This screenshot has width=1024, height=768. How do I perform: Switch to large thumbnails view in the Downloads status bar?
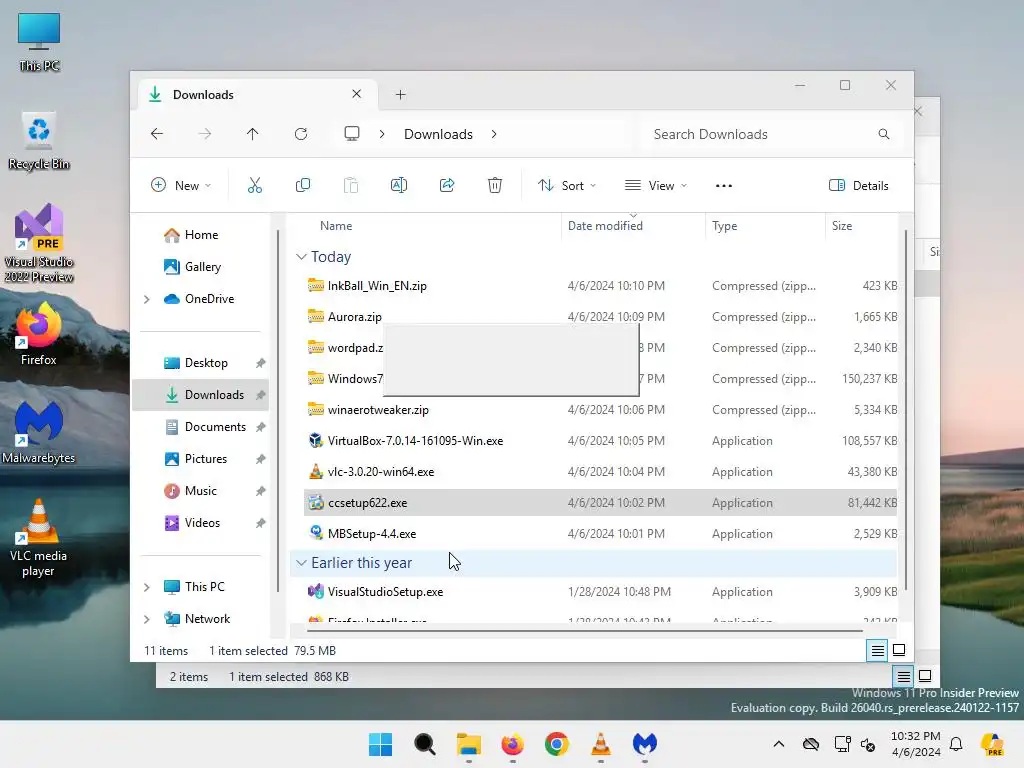[899, 650]
